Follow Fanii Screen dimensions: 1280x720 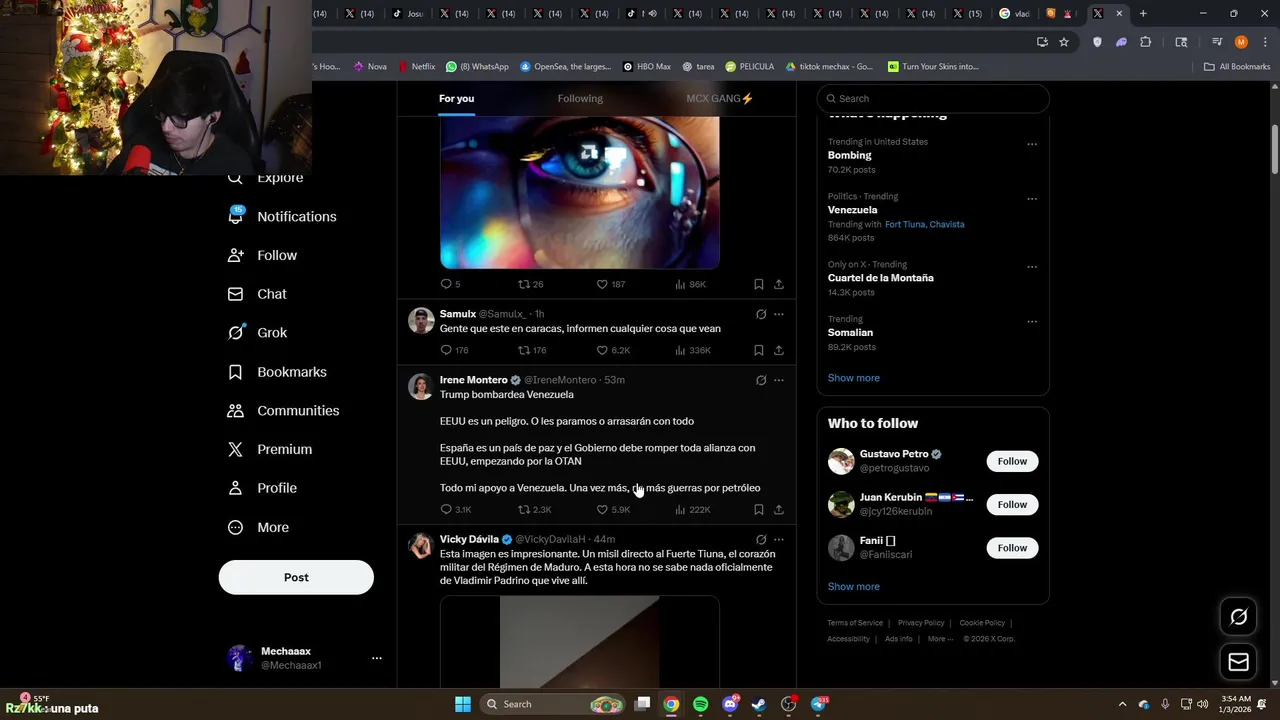click(x=1012, y=547)
